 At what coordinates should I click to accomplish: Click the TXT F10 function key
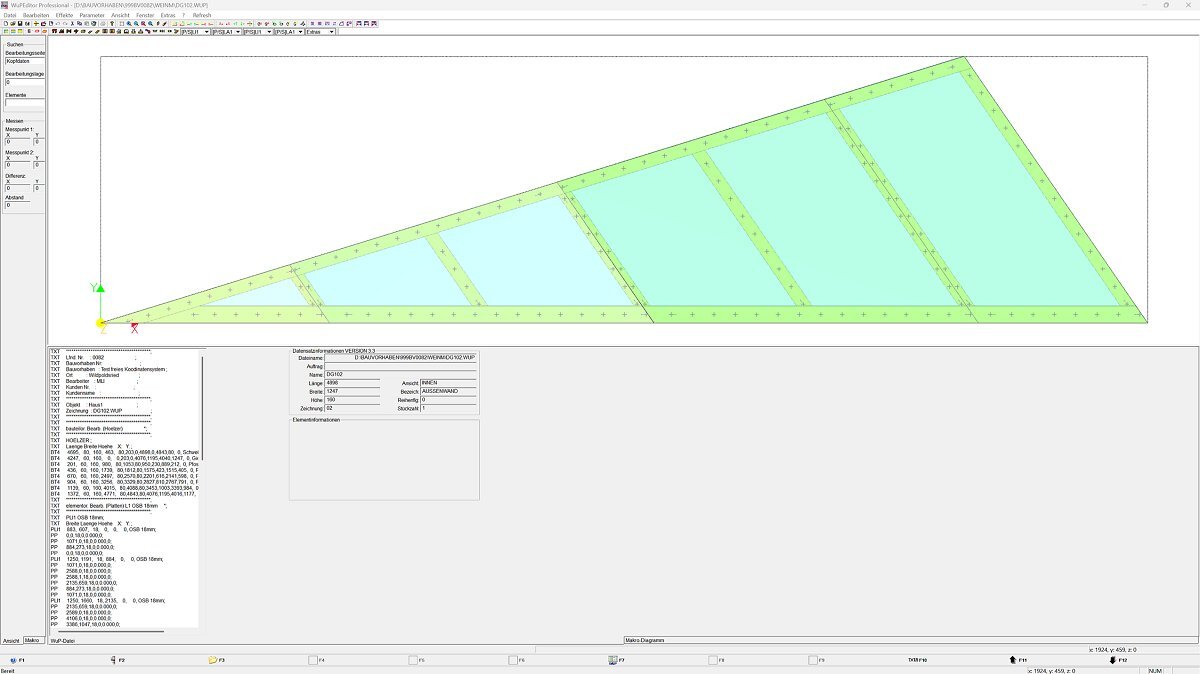(x=917, y=660)
